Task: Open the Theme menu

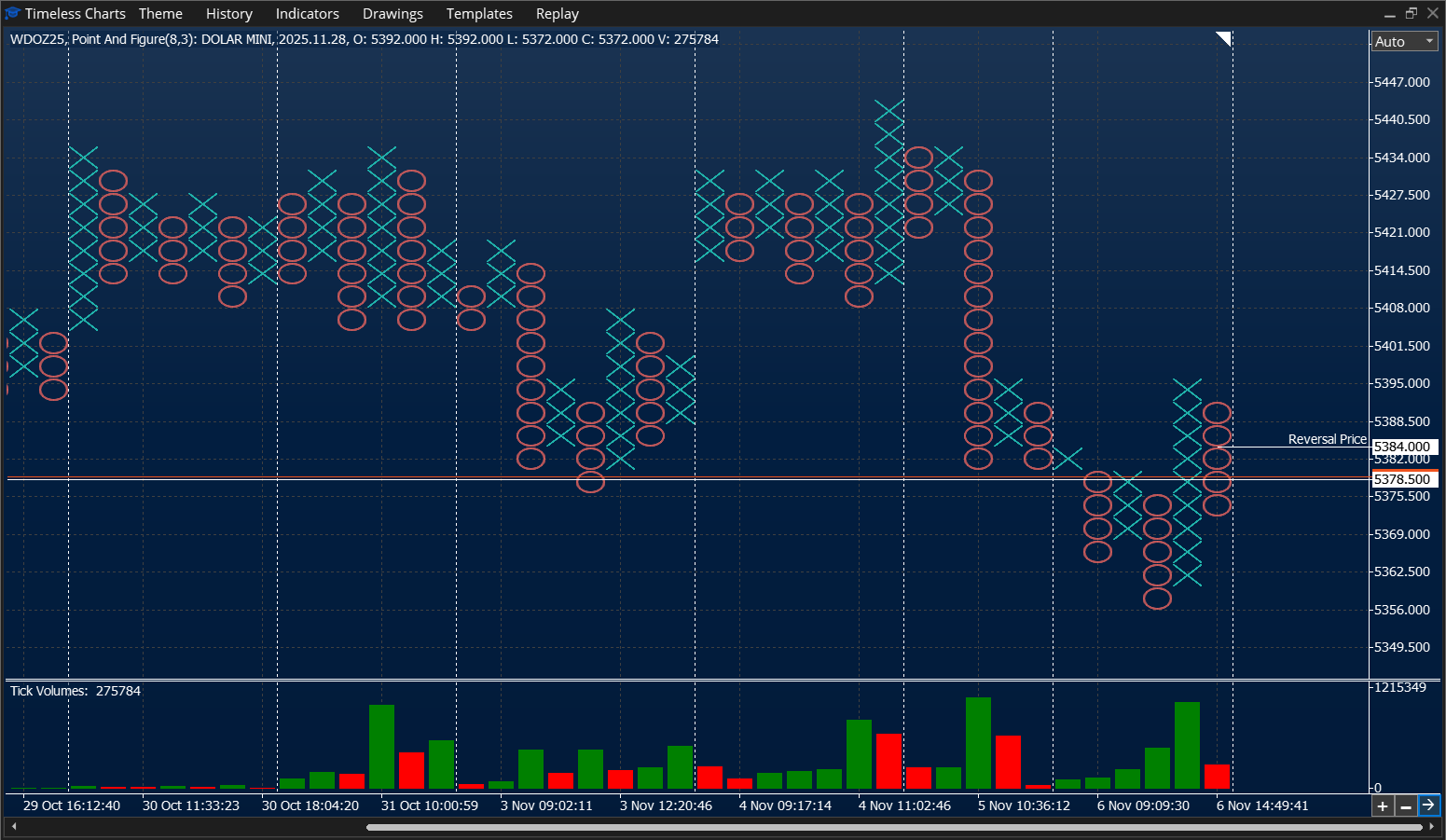Action: click(160, 13)
